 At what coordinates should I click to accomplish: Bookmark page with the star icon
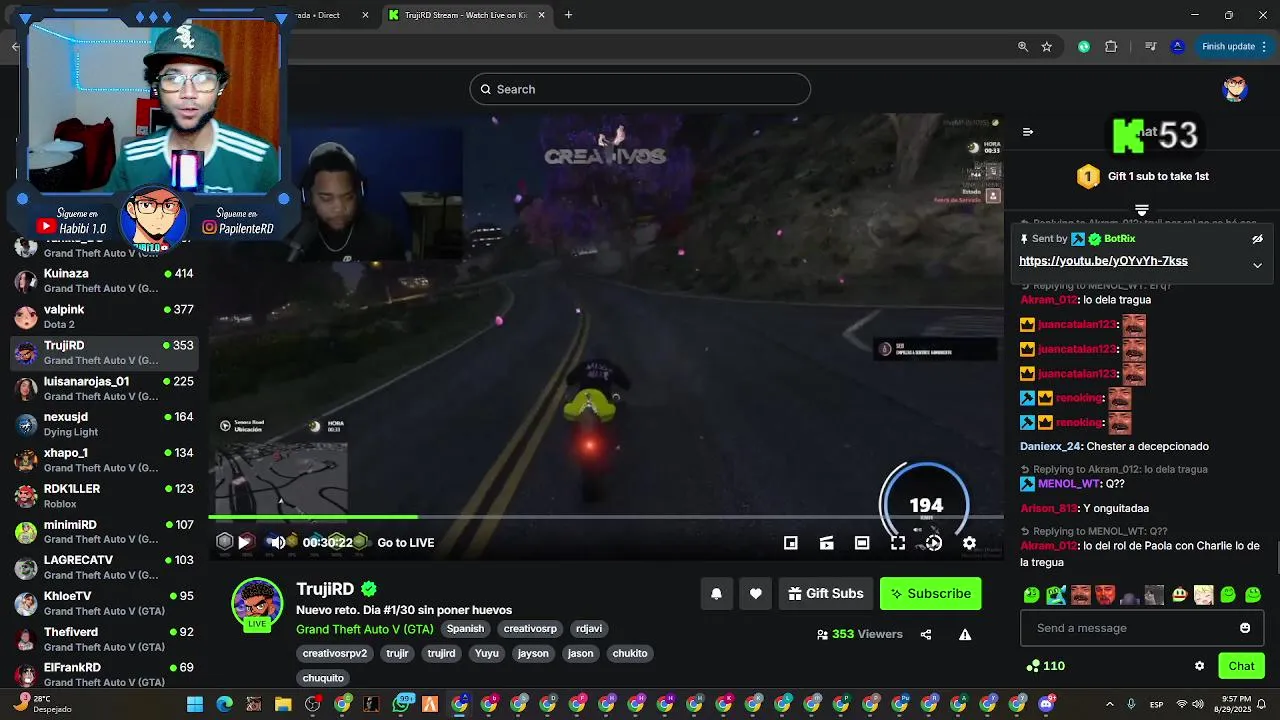coord(1047,46)
